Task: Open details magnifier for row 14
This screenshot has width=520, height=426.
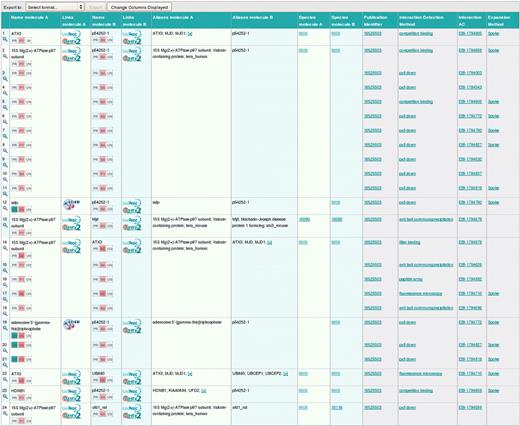Action: tap(5, 248)
